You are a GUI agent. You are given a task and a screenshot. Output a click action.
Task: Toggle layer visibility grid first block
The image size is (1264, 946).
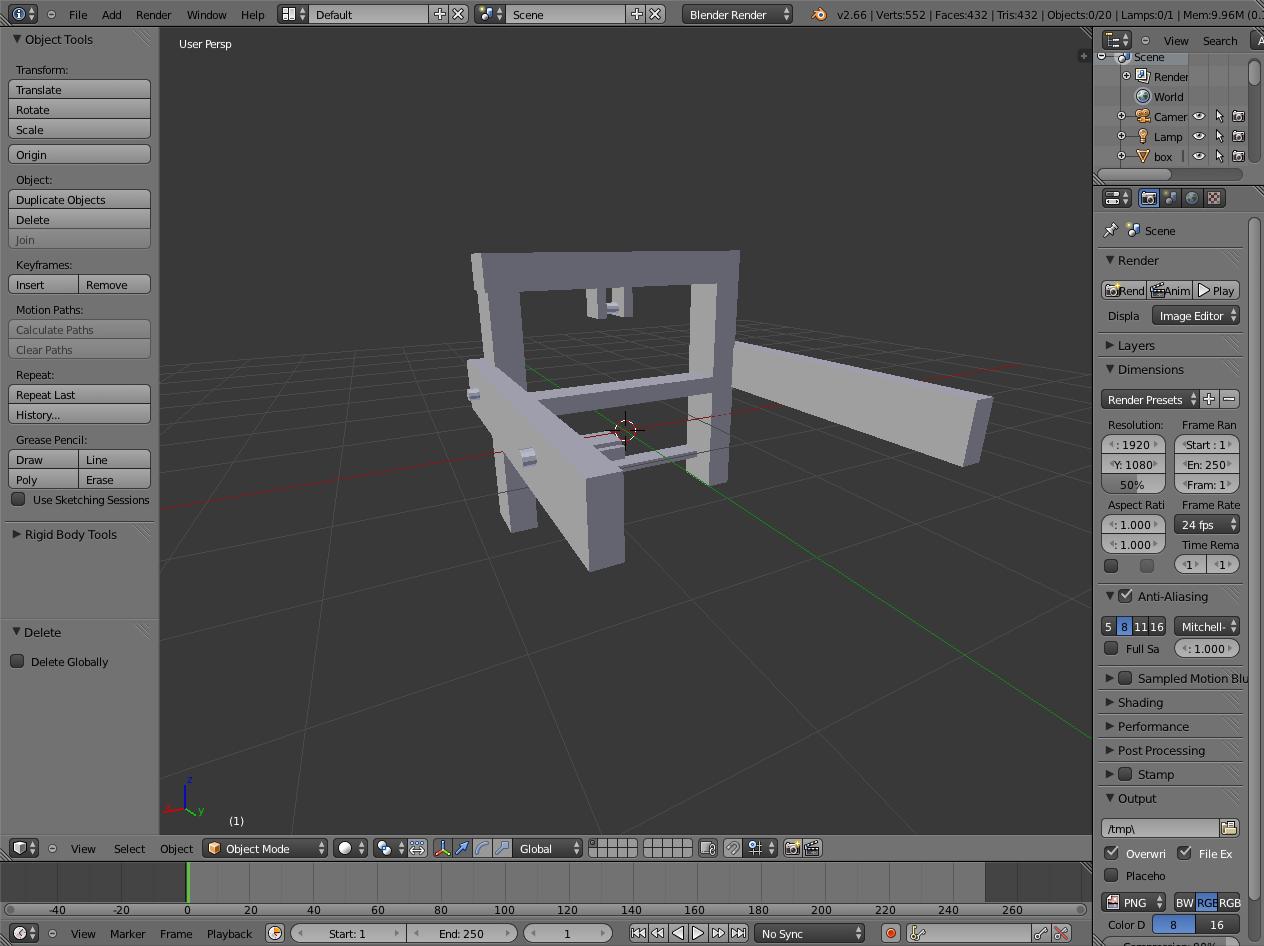pos(613,848)
